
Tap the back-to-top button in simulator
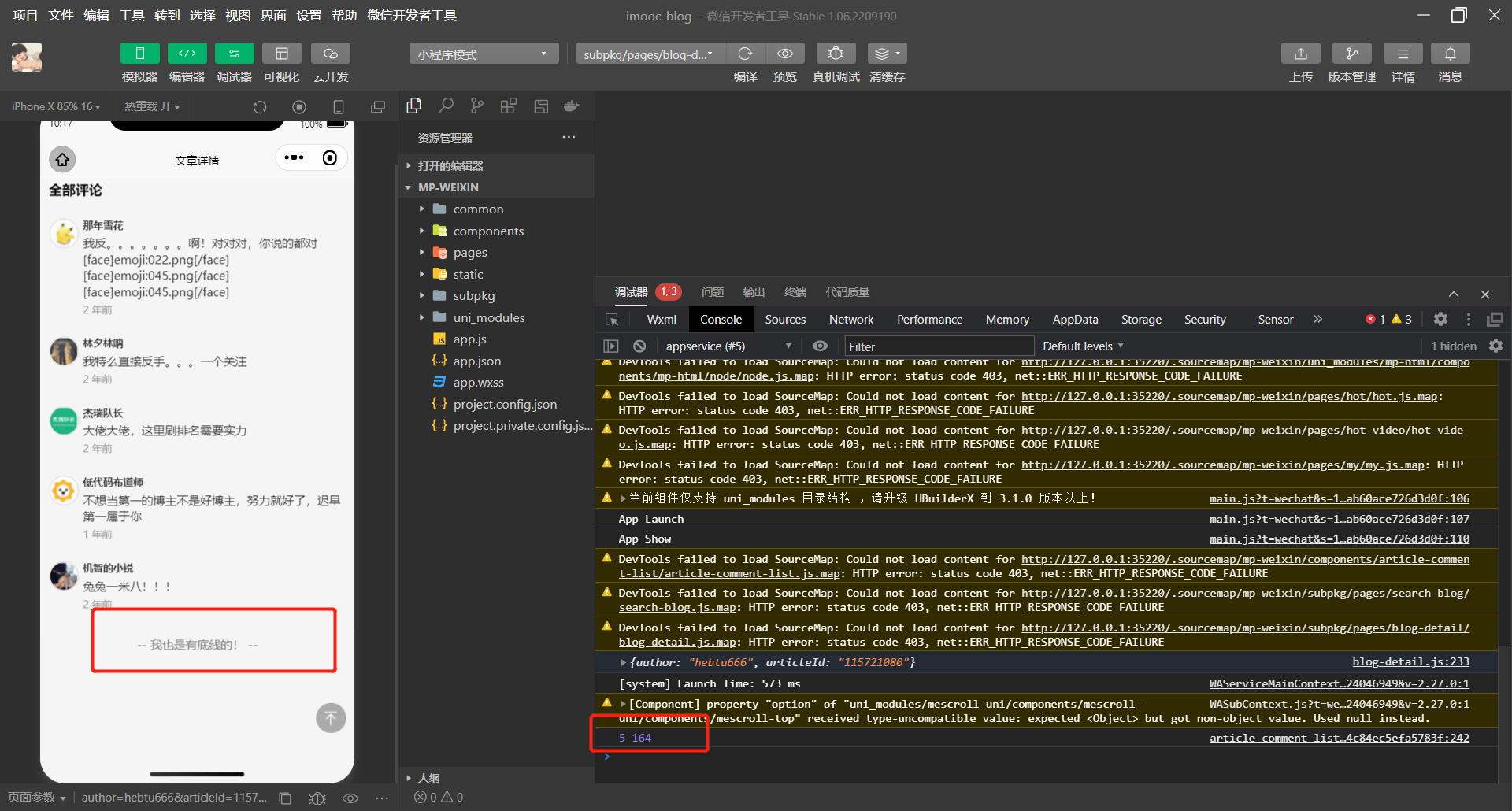pos(331,718)
